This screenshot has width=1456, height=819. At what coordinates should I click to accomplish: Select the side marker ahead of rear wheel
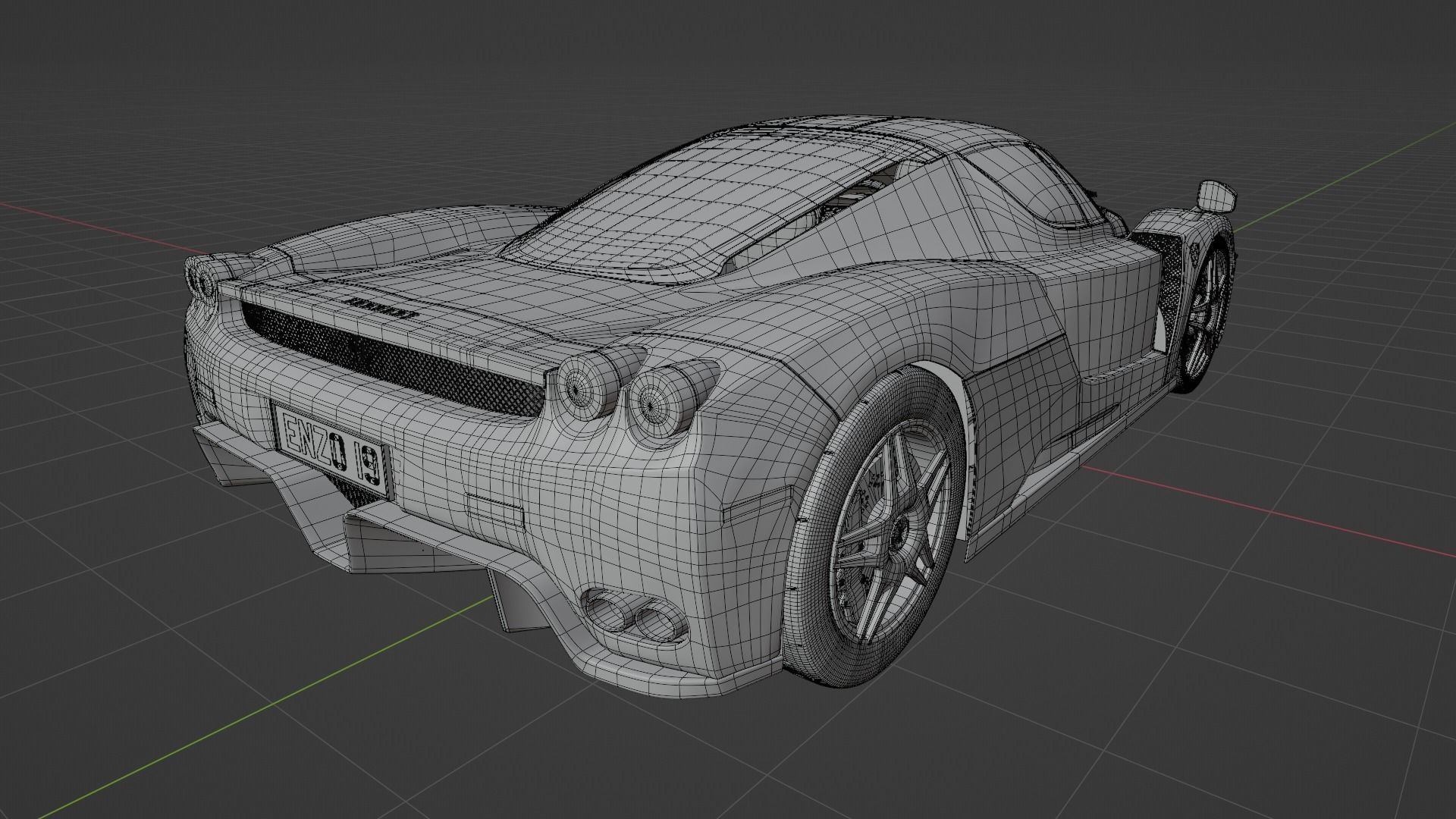758,504
